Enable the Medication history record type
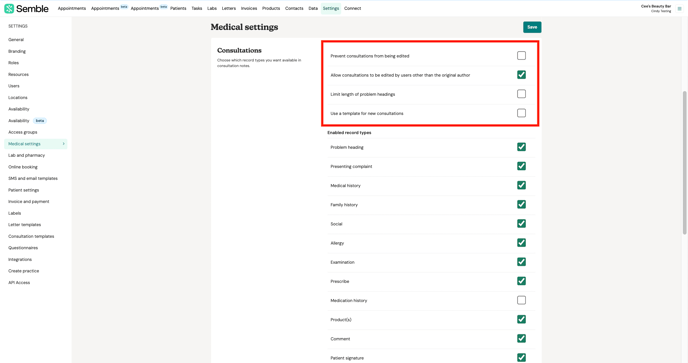Screen dimensions: 688x363 point(521,300)
